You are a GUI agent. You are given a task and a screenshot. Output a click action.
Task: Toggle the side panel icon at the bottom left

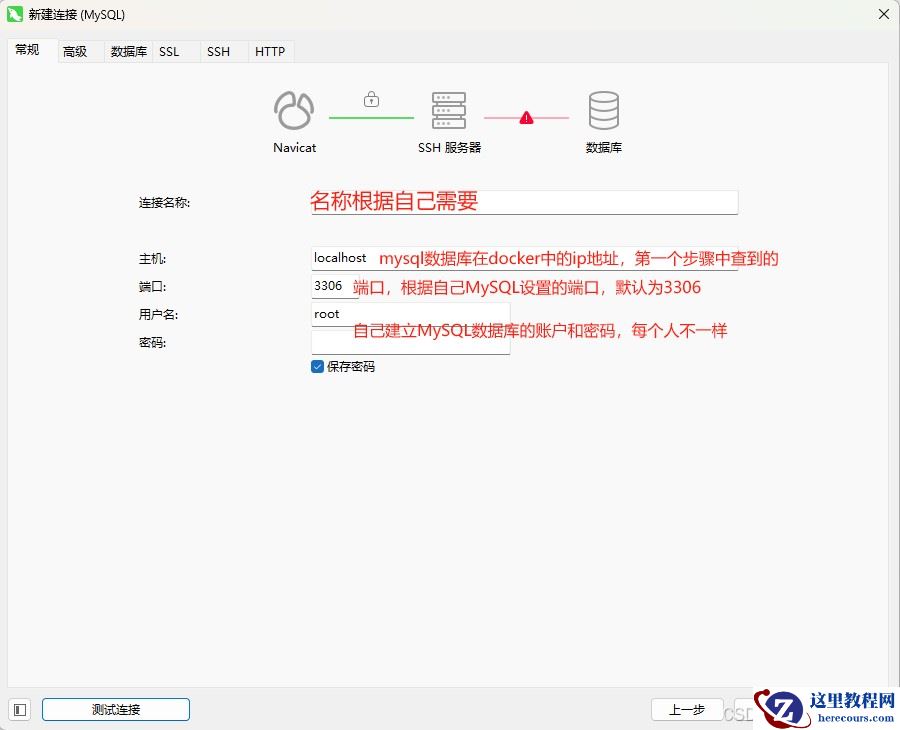(x=20, y=710)
